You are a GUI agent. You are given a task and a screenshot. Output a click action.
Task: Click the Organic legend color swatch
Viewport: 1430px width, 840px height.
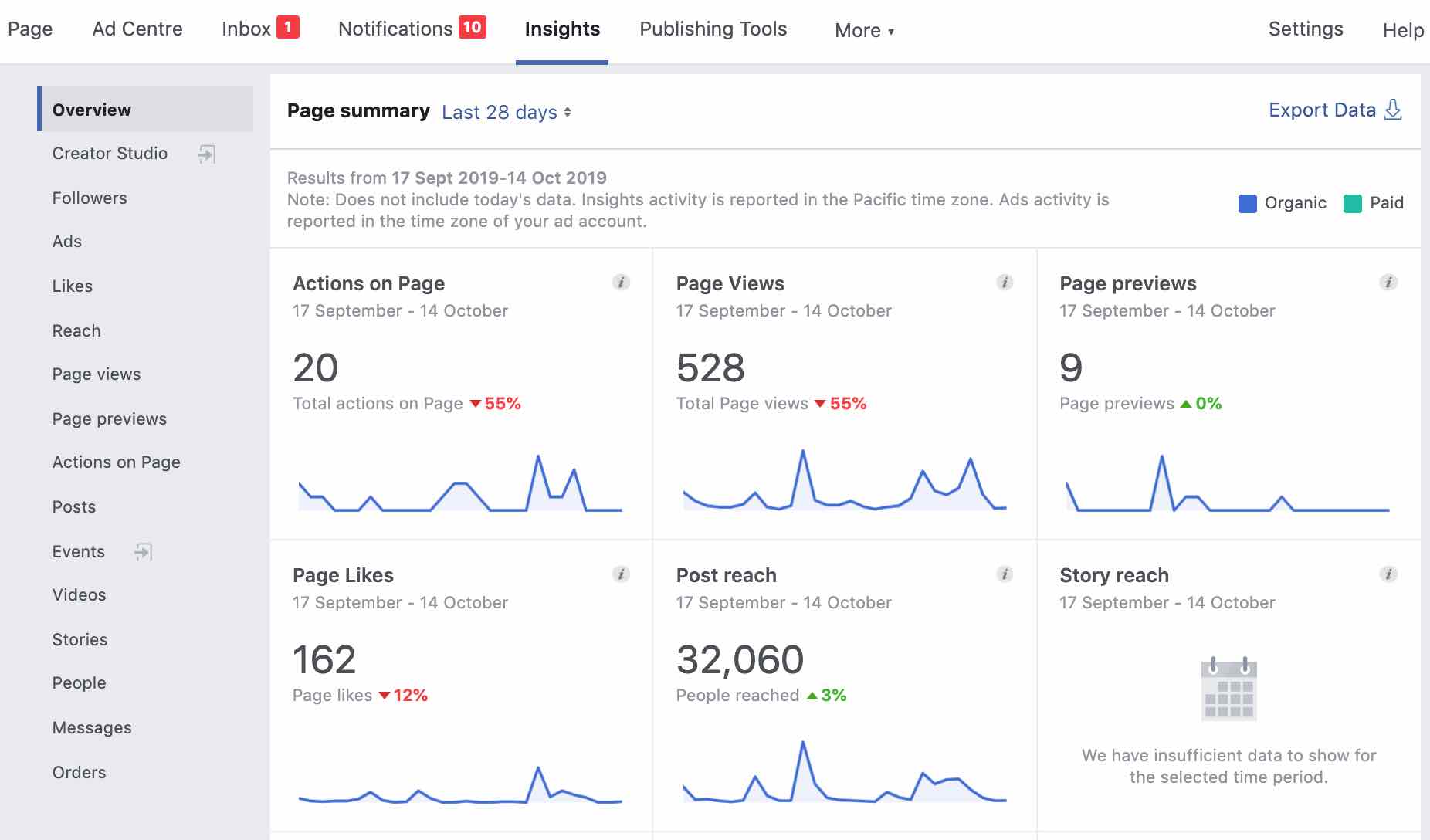click(x=1249, y=203)
